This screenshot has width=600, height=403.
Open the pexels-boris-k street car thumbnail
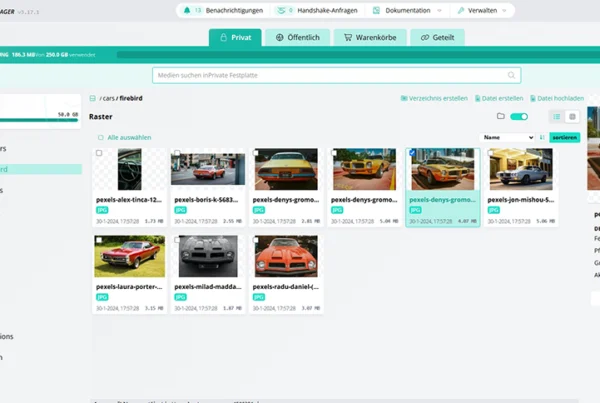pyautogui.click(x=208, y=170)
